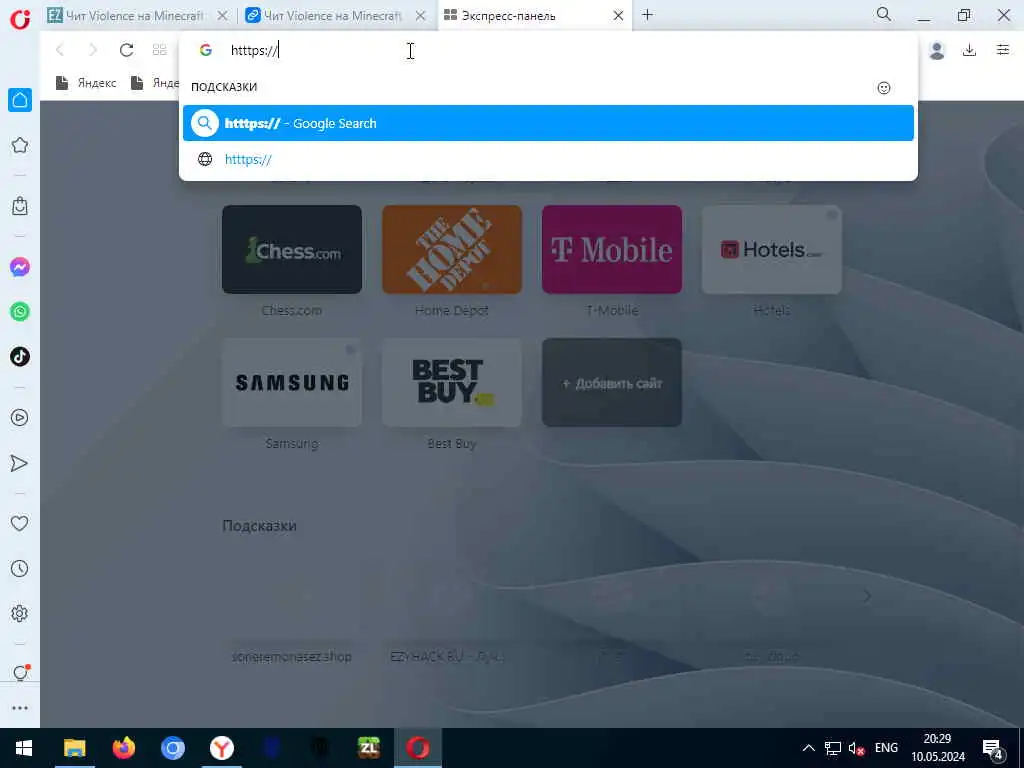Image resolution: width=1024 pixels, height=768 pixels.
Task: Click the address bar text field
Action: click(549, 50)
